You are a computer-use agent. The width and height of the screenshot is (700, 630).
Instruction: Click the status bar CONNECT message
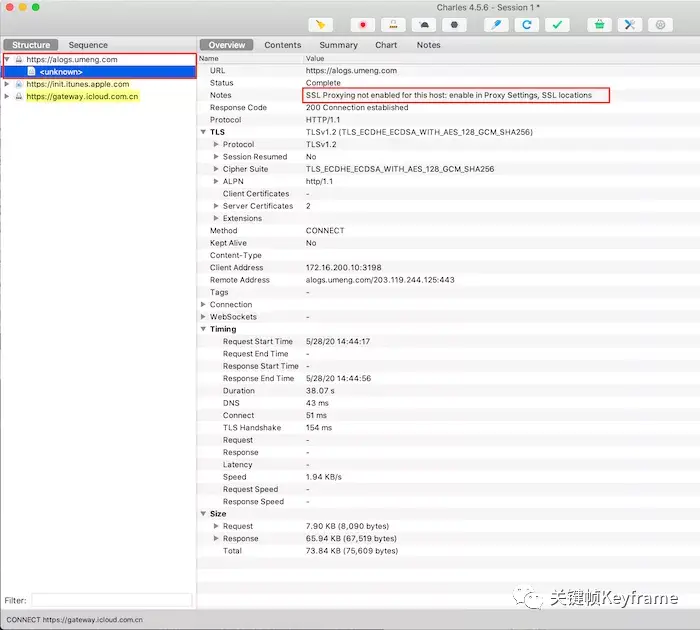point(75,620)
